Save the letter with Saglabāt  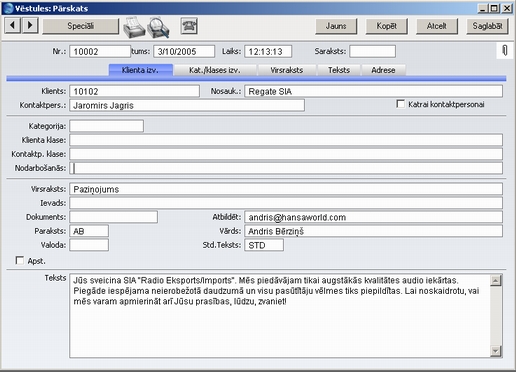[x=487, y=26]
